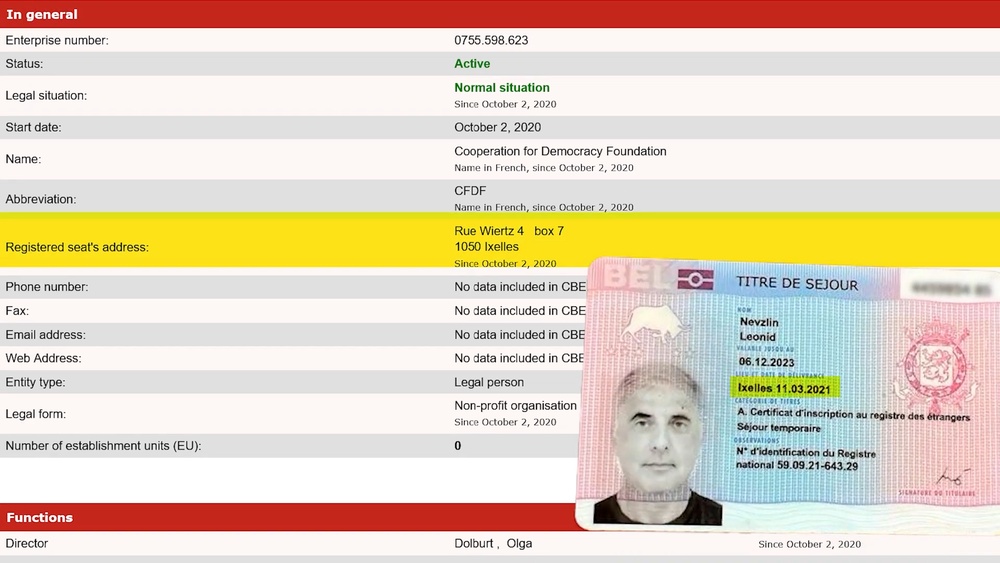The image size is (1000, 563).
Task: Click the CFDF abbreviation value
Action: (471, 191)
